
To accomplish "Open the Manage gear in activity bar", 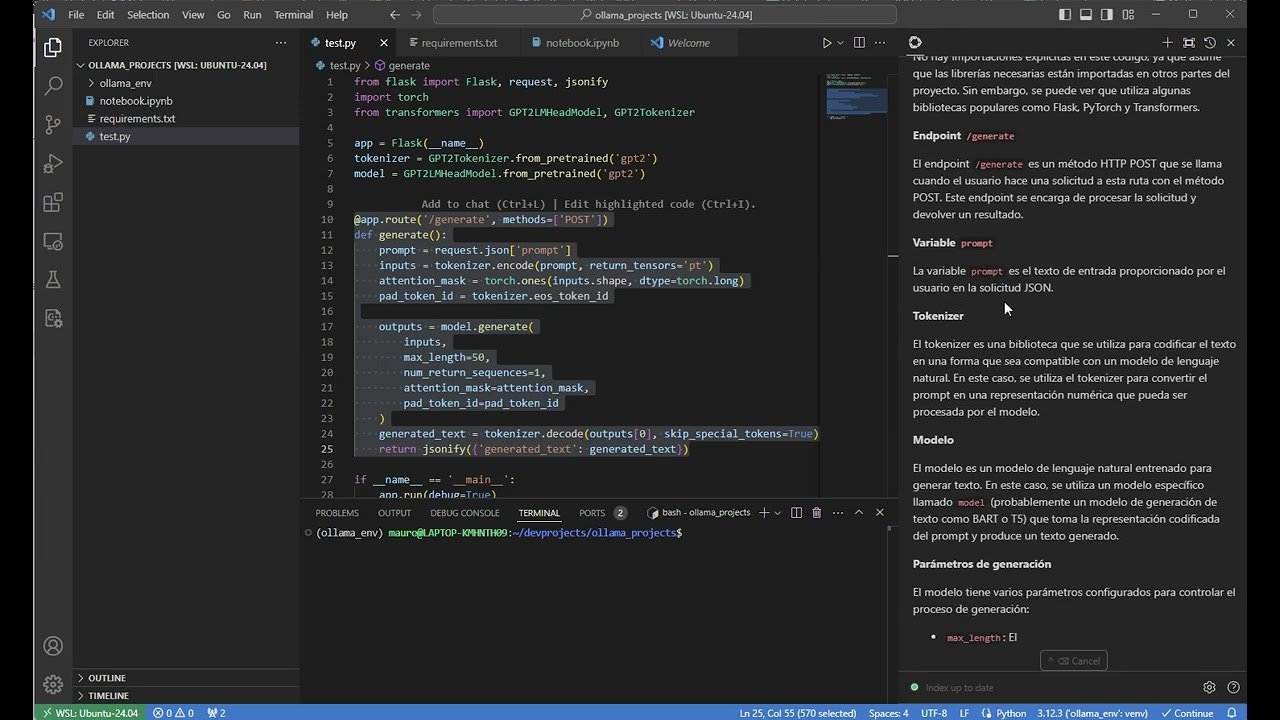I will click(53, 685).
